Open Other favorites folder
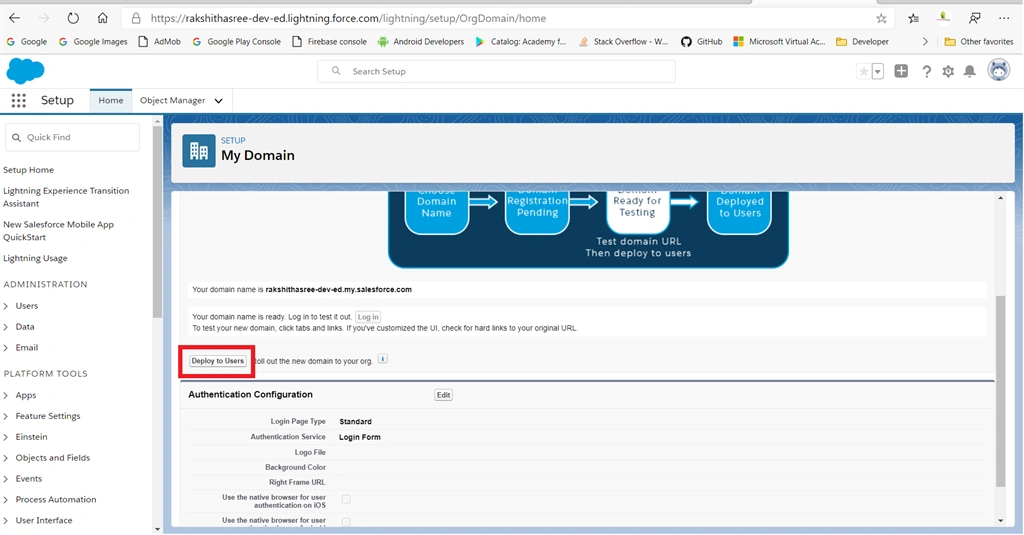The image size is (1024, 535). point(979,41)
